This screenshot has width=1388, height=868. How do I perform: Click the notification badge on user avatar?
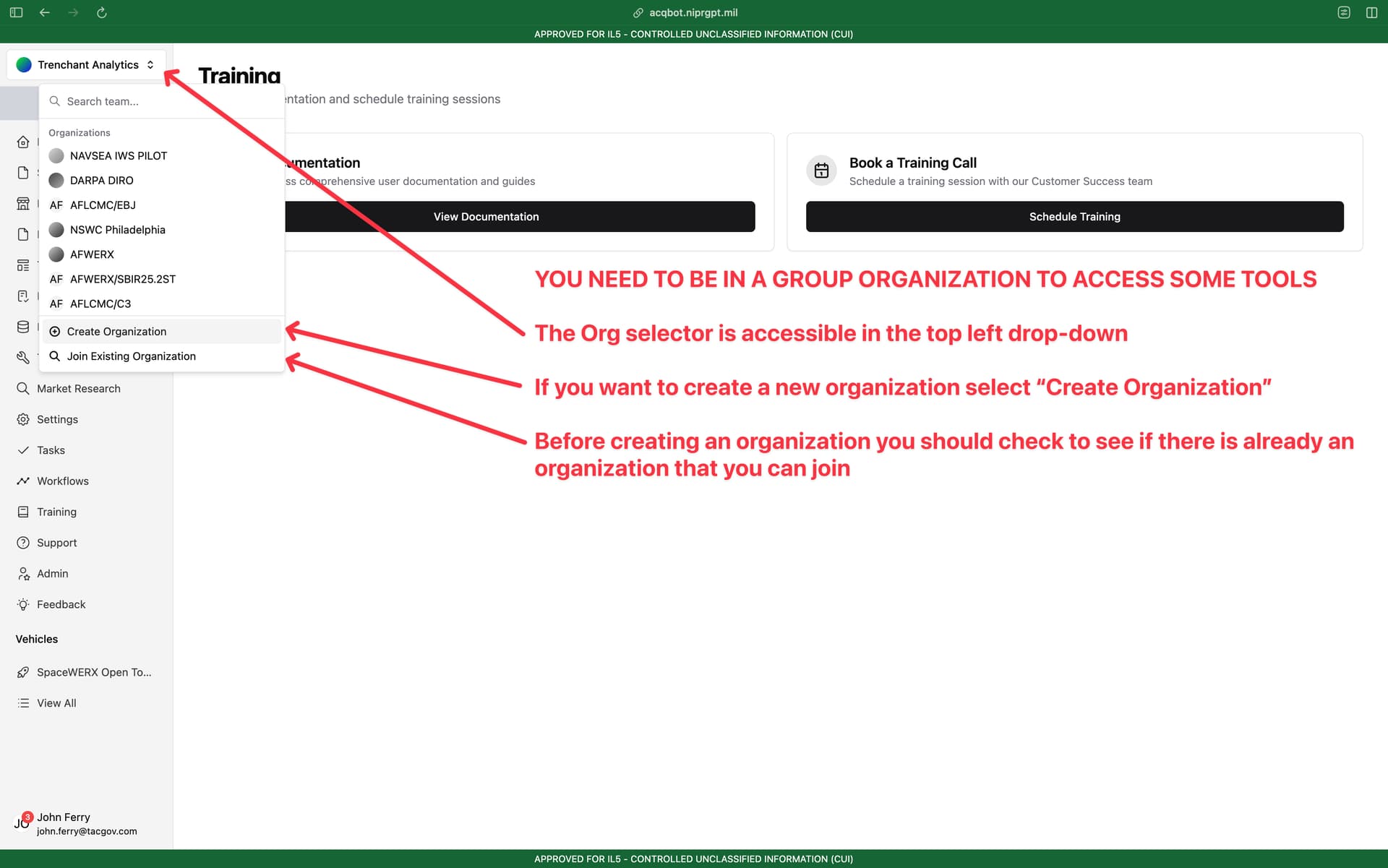click(27, 817)
